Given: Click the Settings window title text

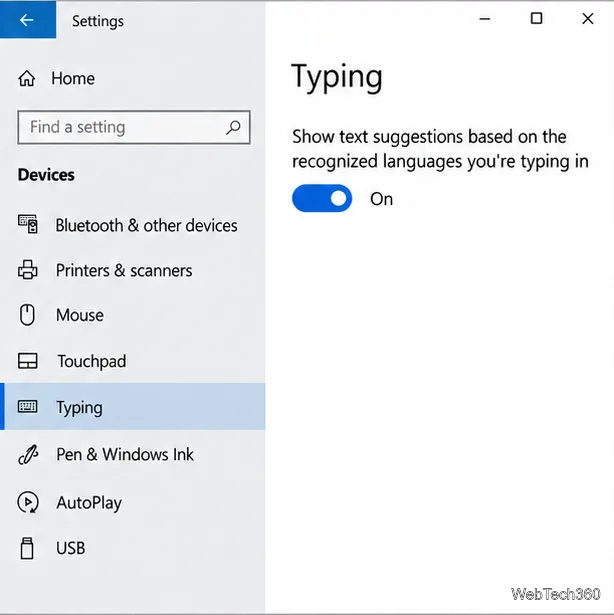Looking at the screenshot, I should point(98,21).
